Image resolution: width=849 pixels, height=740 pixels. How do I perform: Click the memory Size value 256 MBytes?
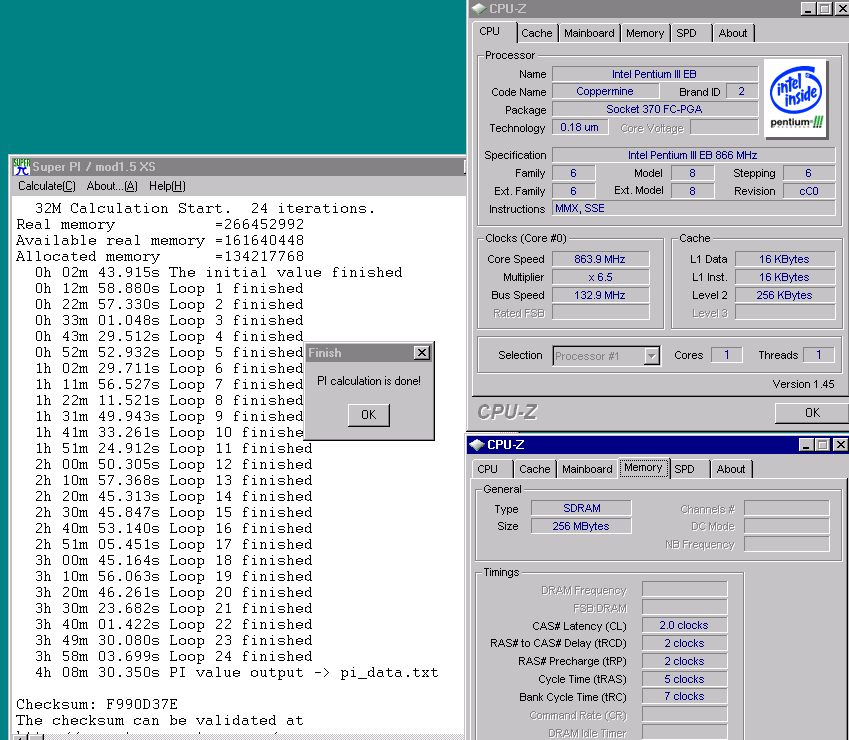click(x=582, y=526)
